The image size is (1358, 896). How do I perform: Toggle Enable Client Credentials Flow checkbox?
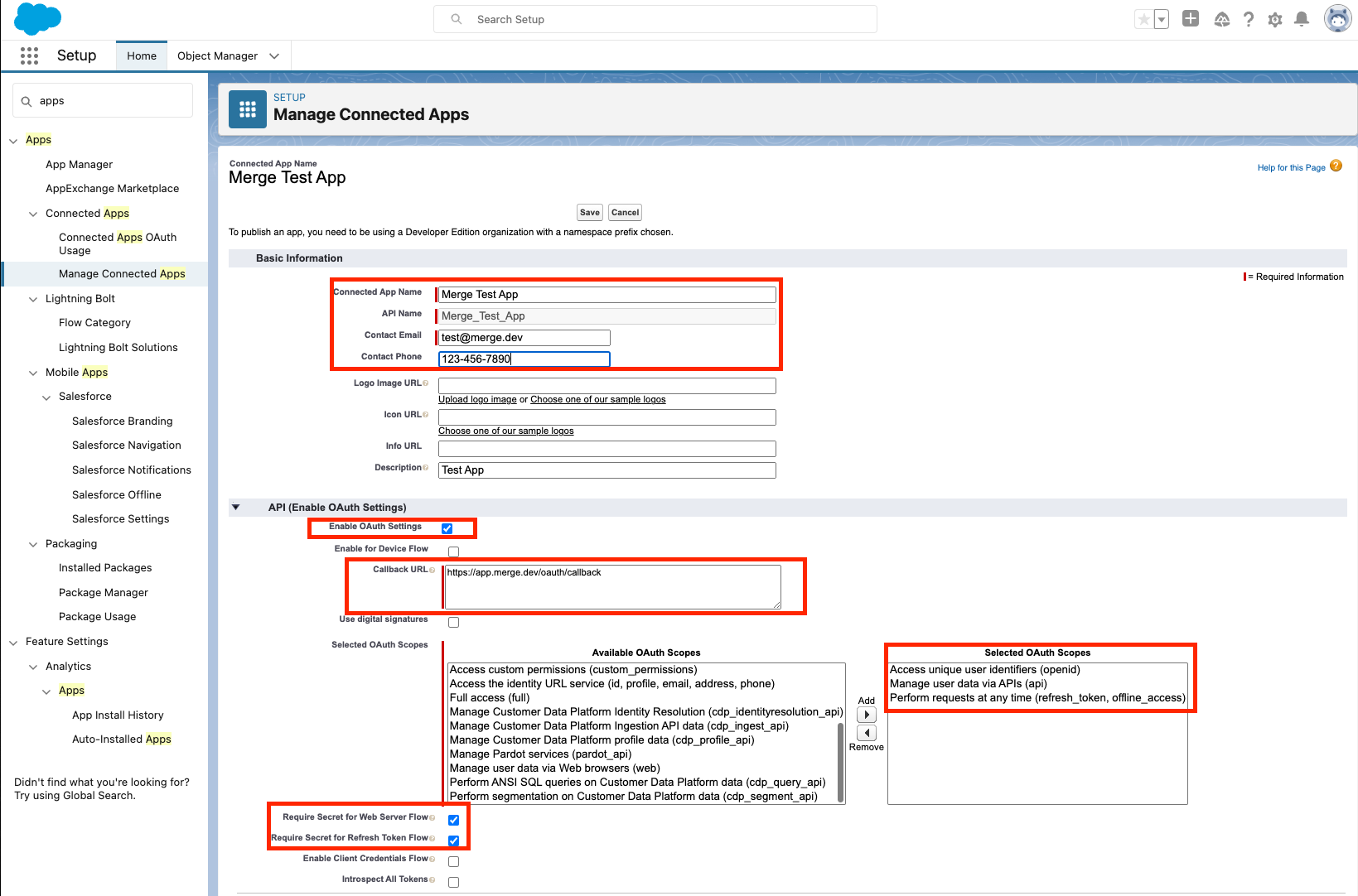453,861
